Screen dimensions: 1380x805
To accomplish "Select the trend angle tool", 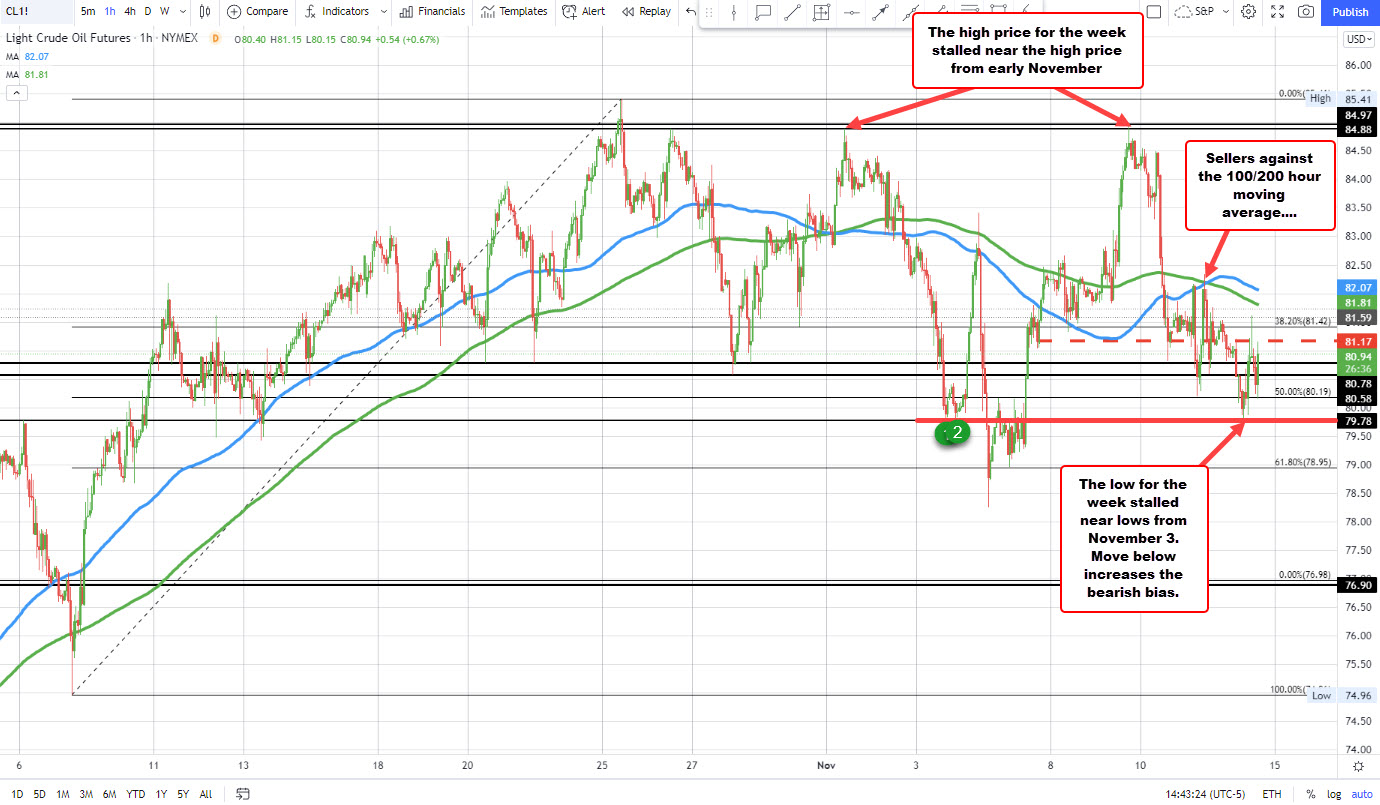I will point(910,13).
